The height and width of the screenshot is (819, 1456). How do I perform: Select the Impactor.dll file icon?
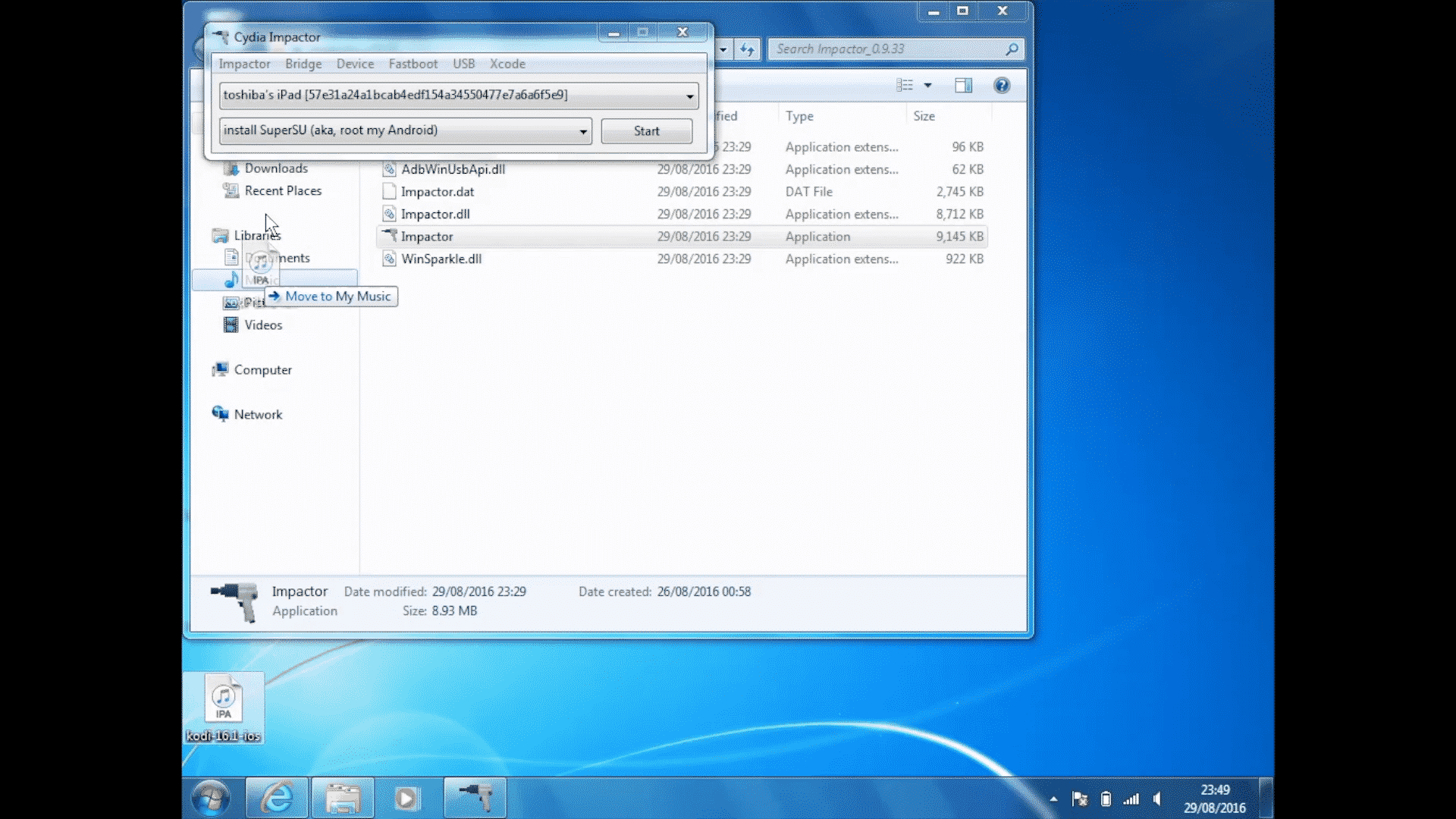[x=389, y=214]
